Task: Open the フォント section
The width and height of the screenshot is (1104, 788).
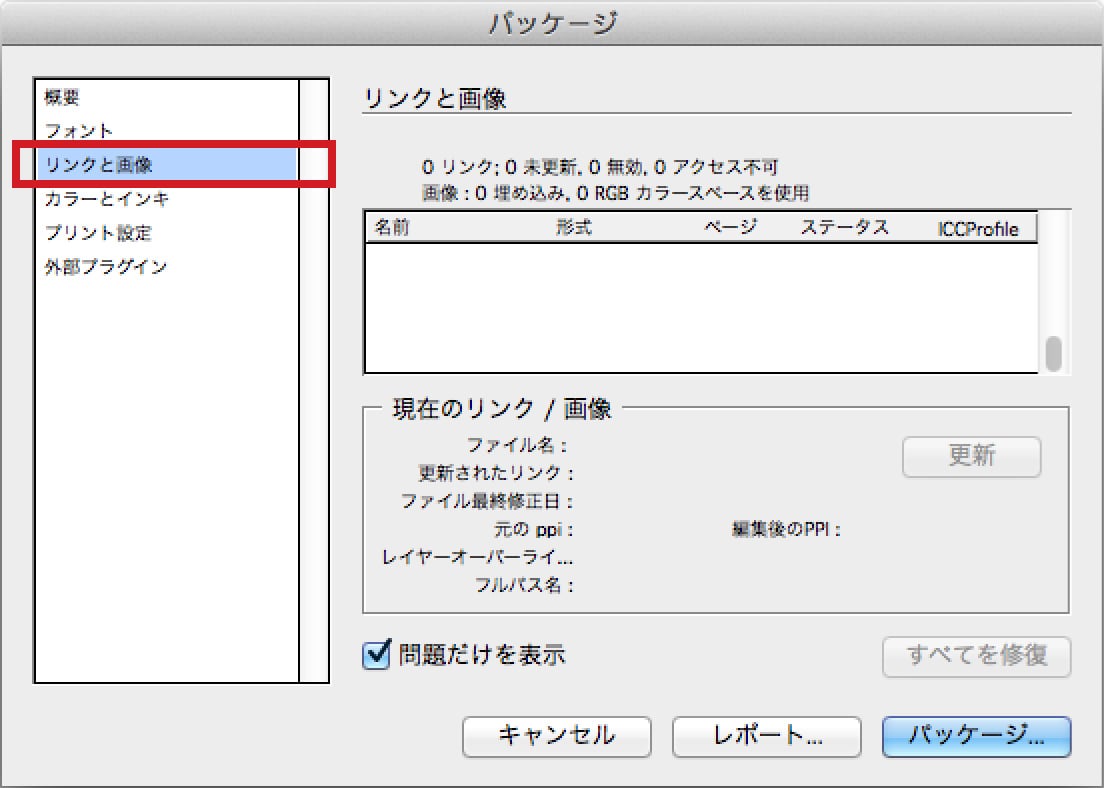Action: pyautogui.click(x=79, y=131)
